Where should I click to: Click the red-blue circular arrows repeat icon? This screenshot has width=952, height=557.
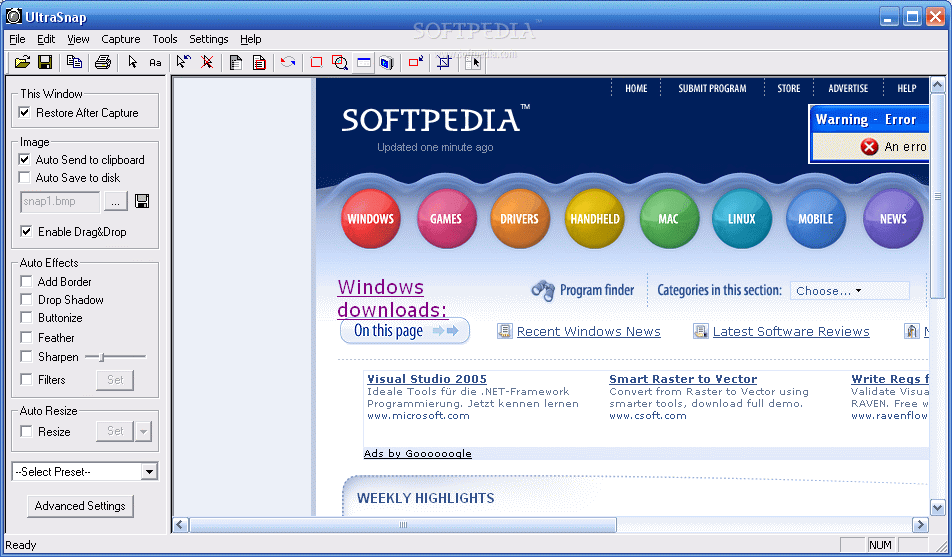point(288,62)
